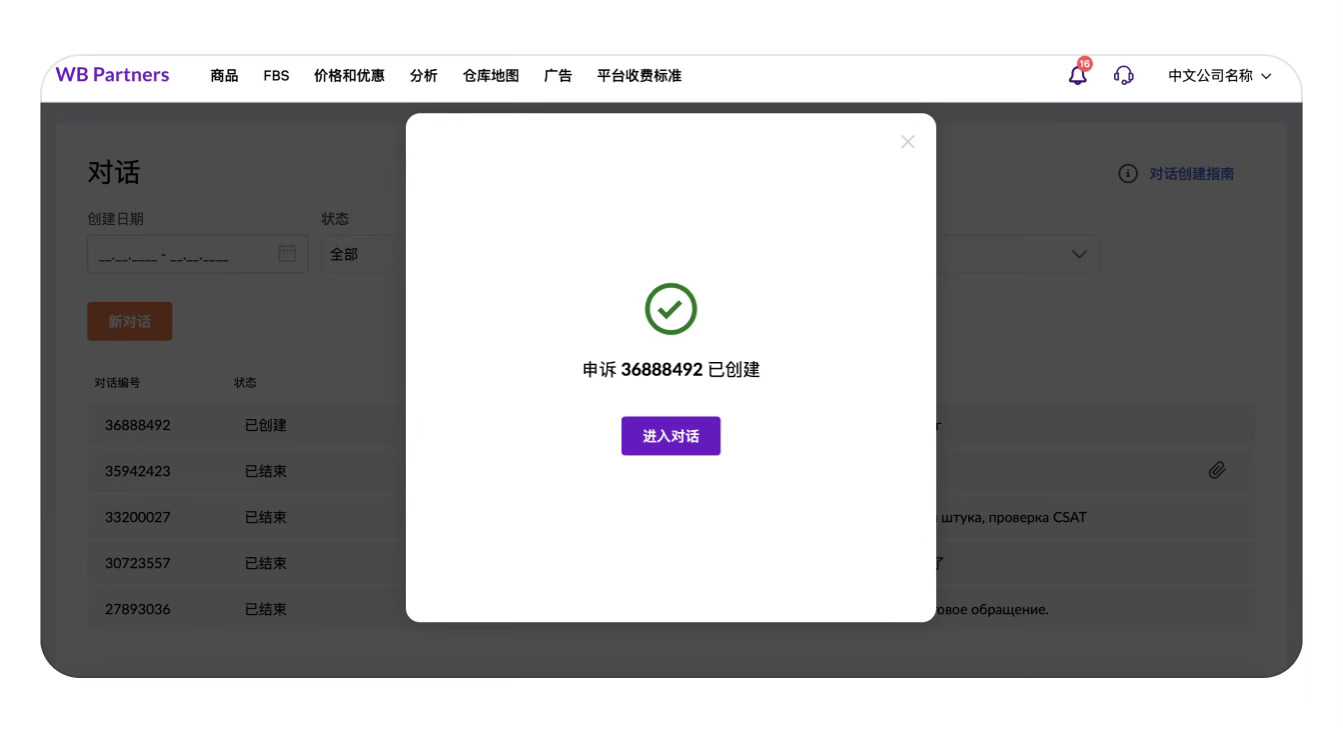
Task: Select conversation number 35942423
Action: click(138, 471)
